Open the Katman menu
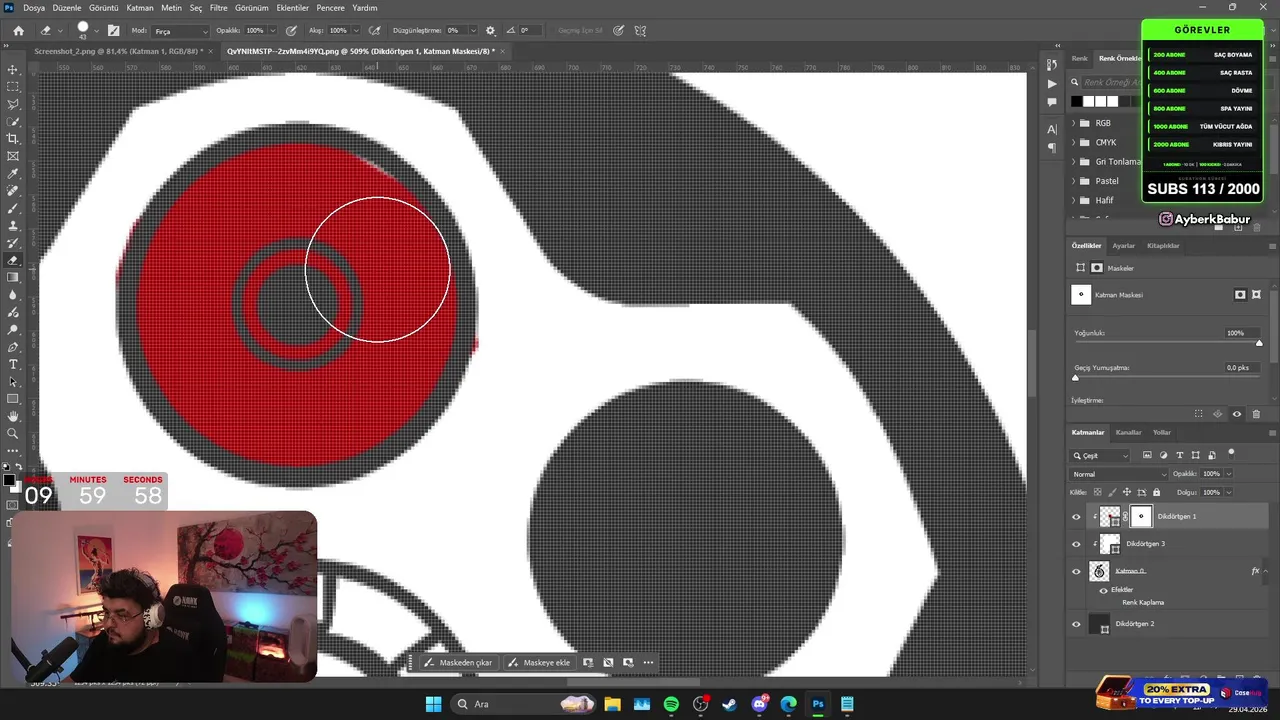The width and height of the screenshot is (1280, 720). coord(140,7)
